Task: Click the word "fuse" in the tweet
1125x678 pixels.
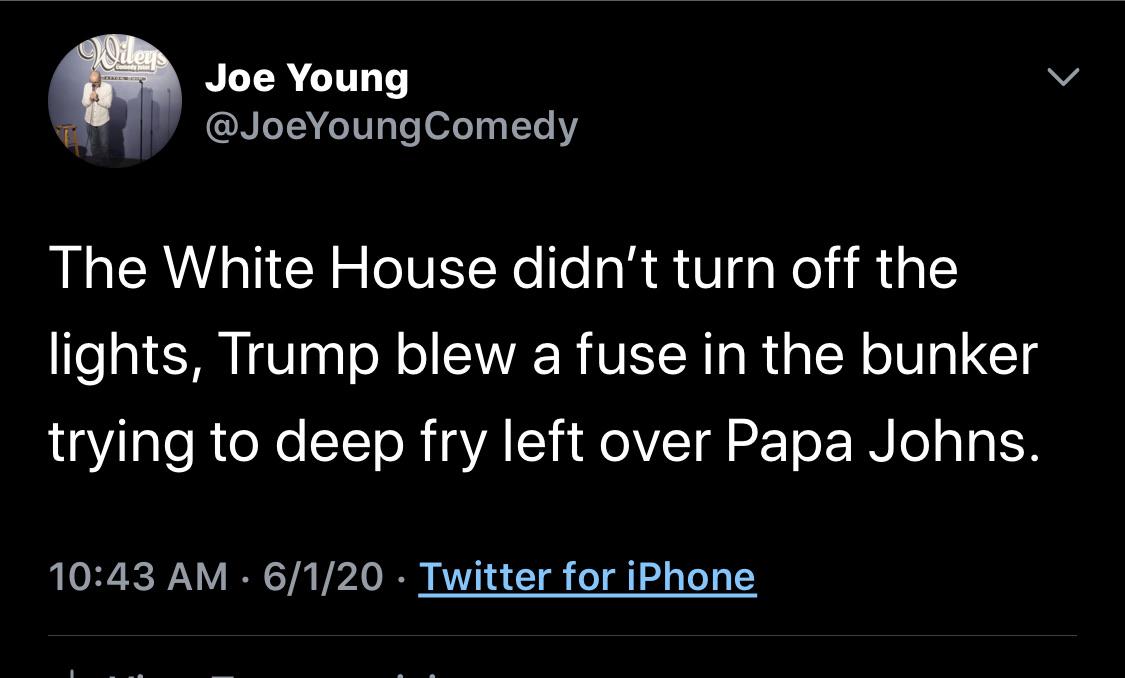Action: pos(616,355)
